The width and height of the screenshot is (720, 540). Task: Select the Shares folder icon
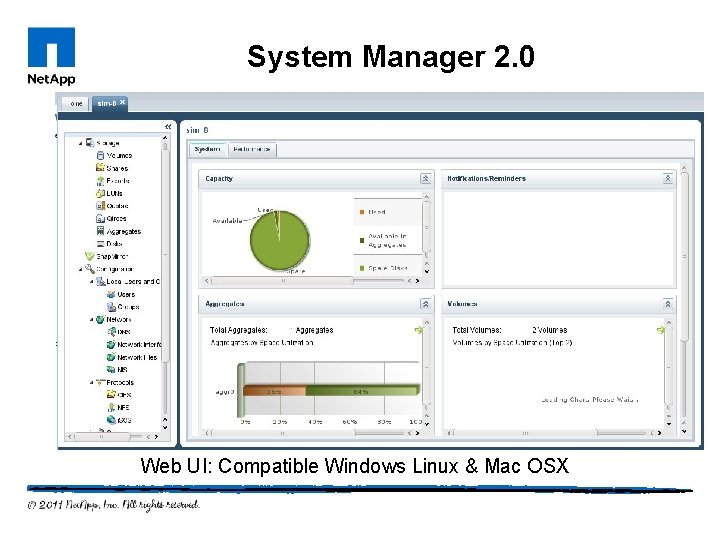101,168
